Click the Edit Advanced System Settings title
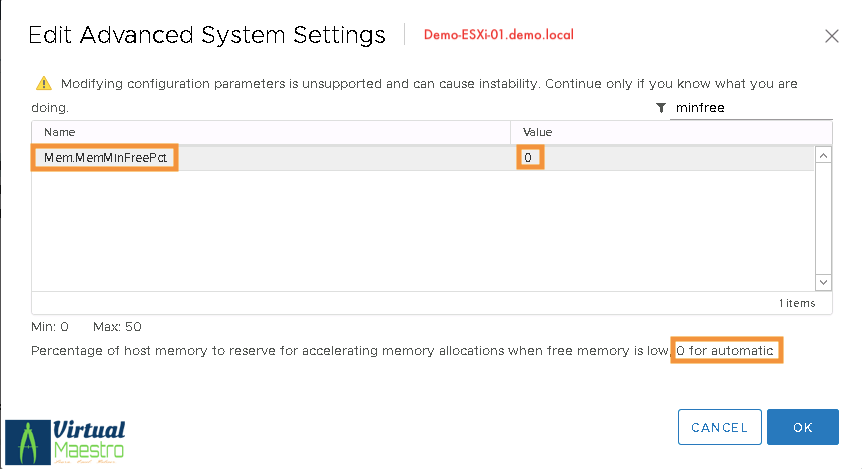The width and height of the screenshot is (862, 469). pos(207,36)
